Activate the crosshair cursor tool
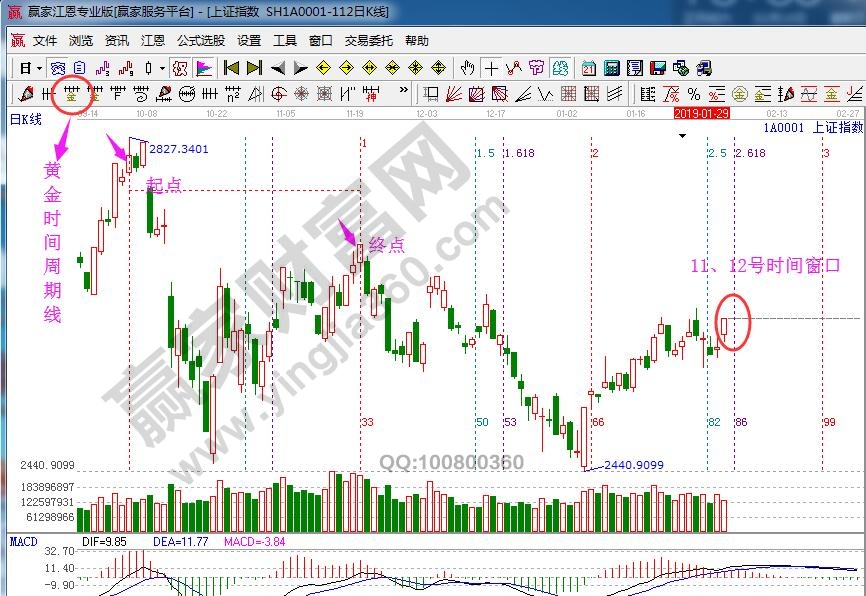 pyautogui.click(x=491, y=68)
